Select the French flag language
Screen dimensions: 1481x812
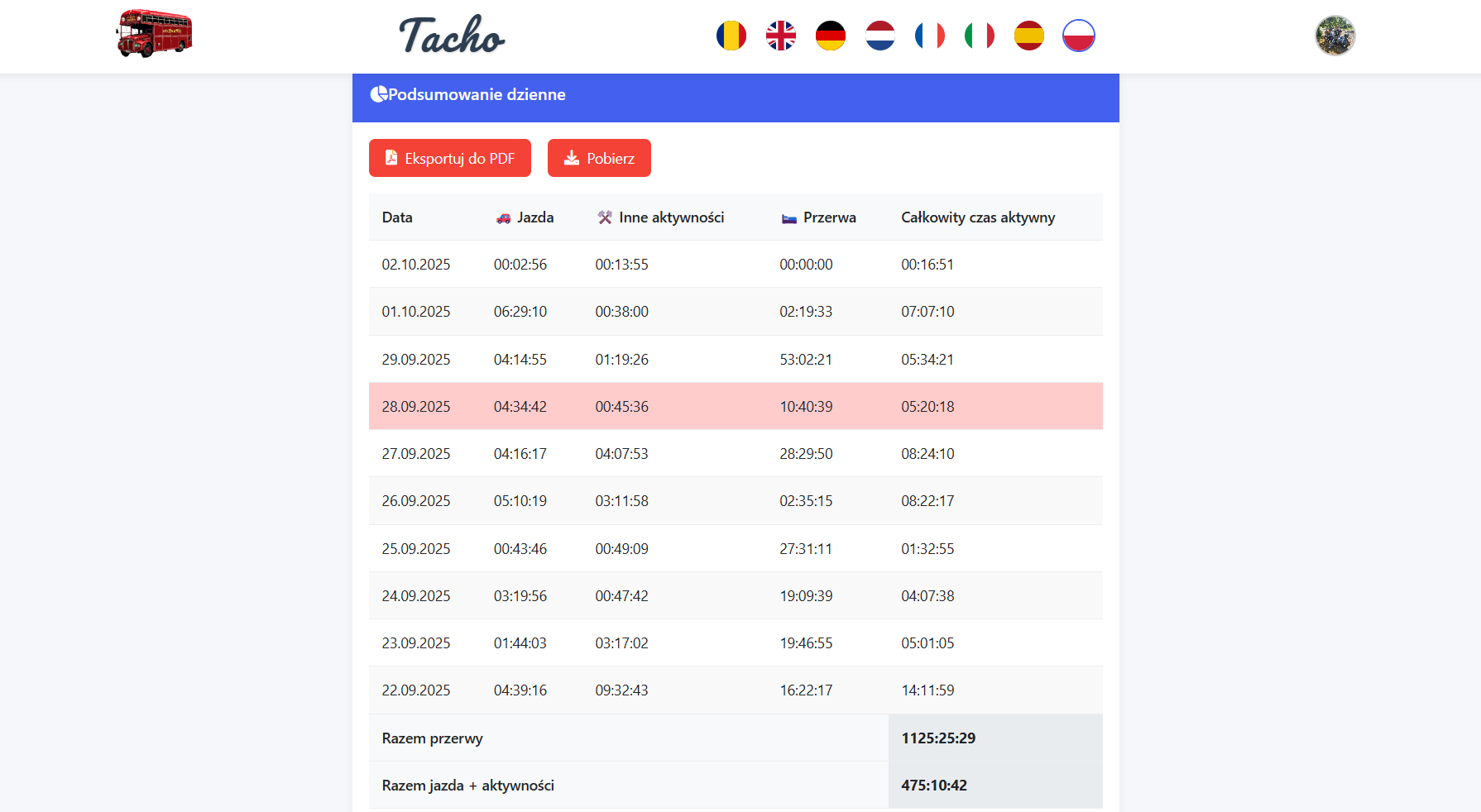930,36
